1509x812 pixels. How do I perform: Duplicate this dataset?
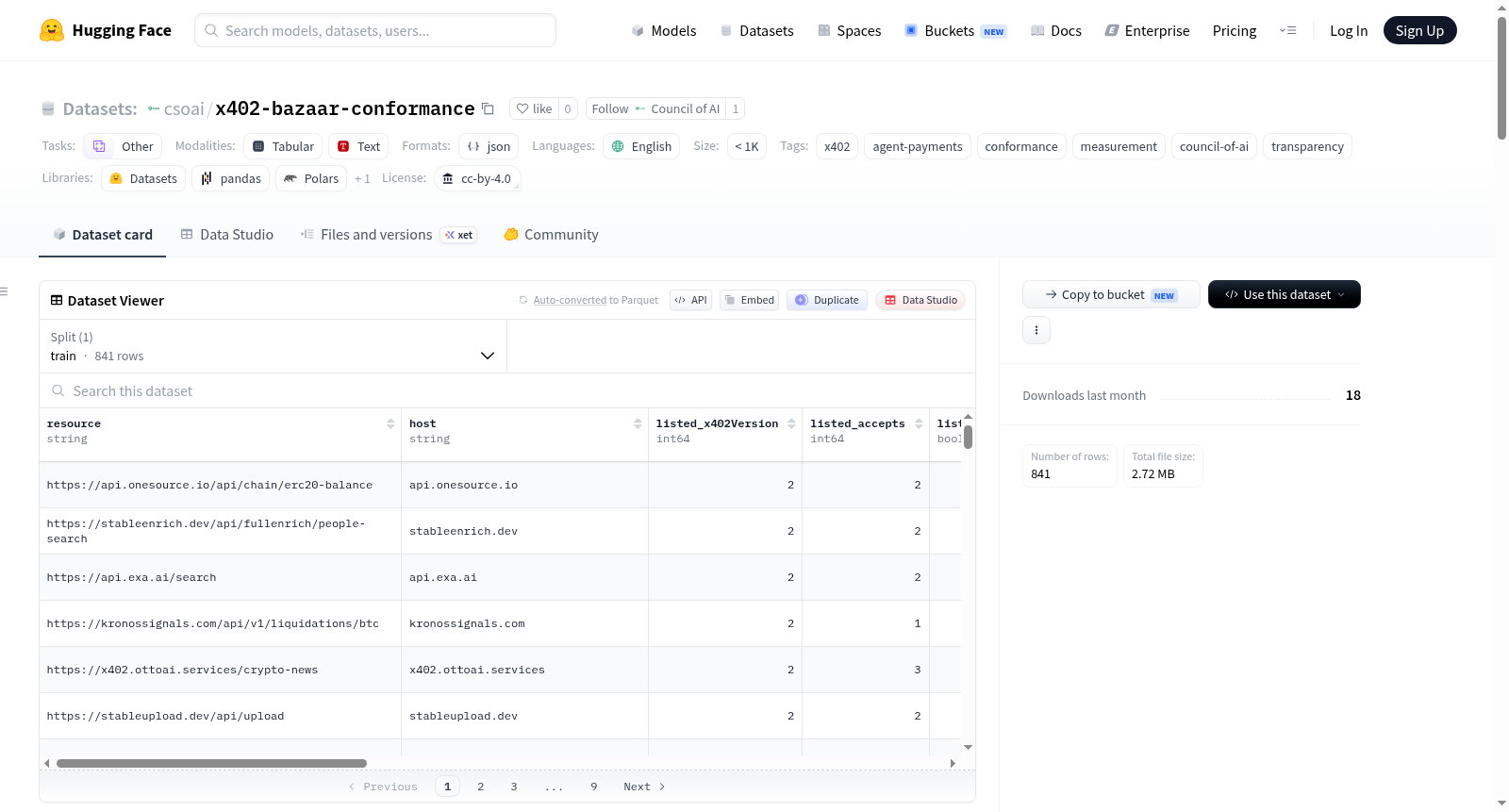(827, 300)
